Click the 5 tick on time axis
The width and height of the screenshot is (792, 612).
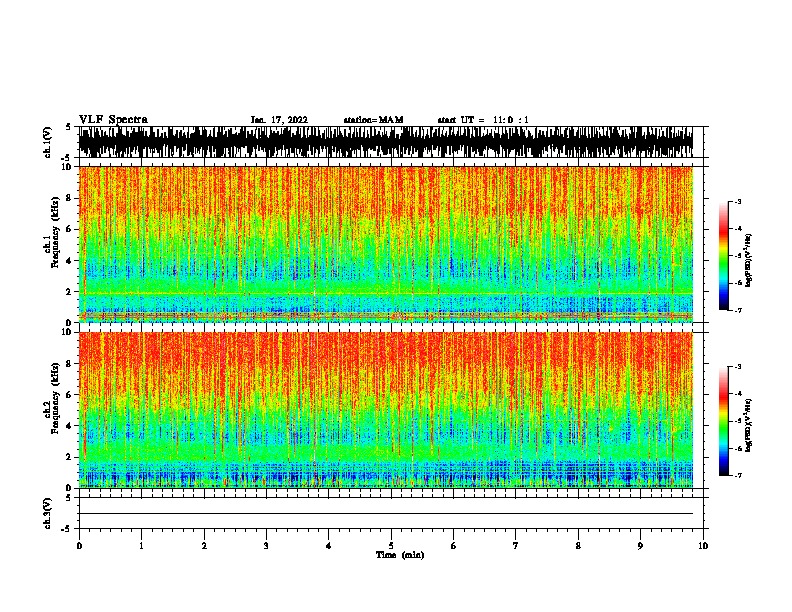391,546
